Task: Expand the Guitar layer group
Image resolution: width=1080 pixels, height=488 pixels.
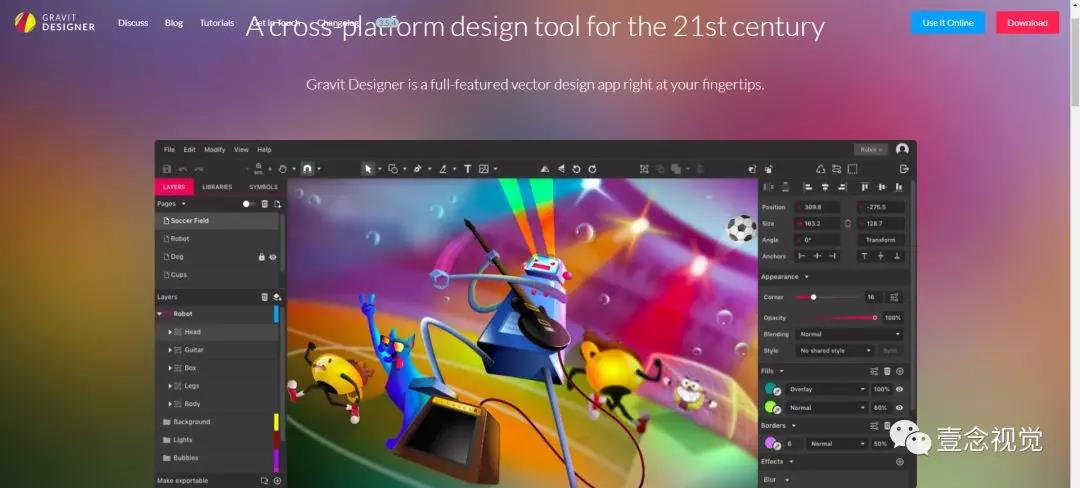Action: (x=170, y=350)
